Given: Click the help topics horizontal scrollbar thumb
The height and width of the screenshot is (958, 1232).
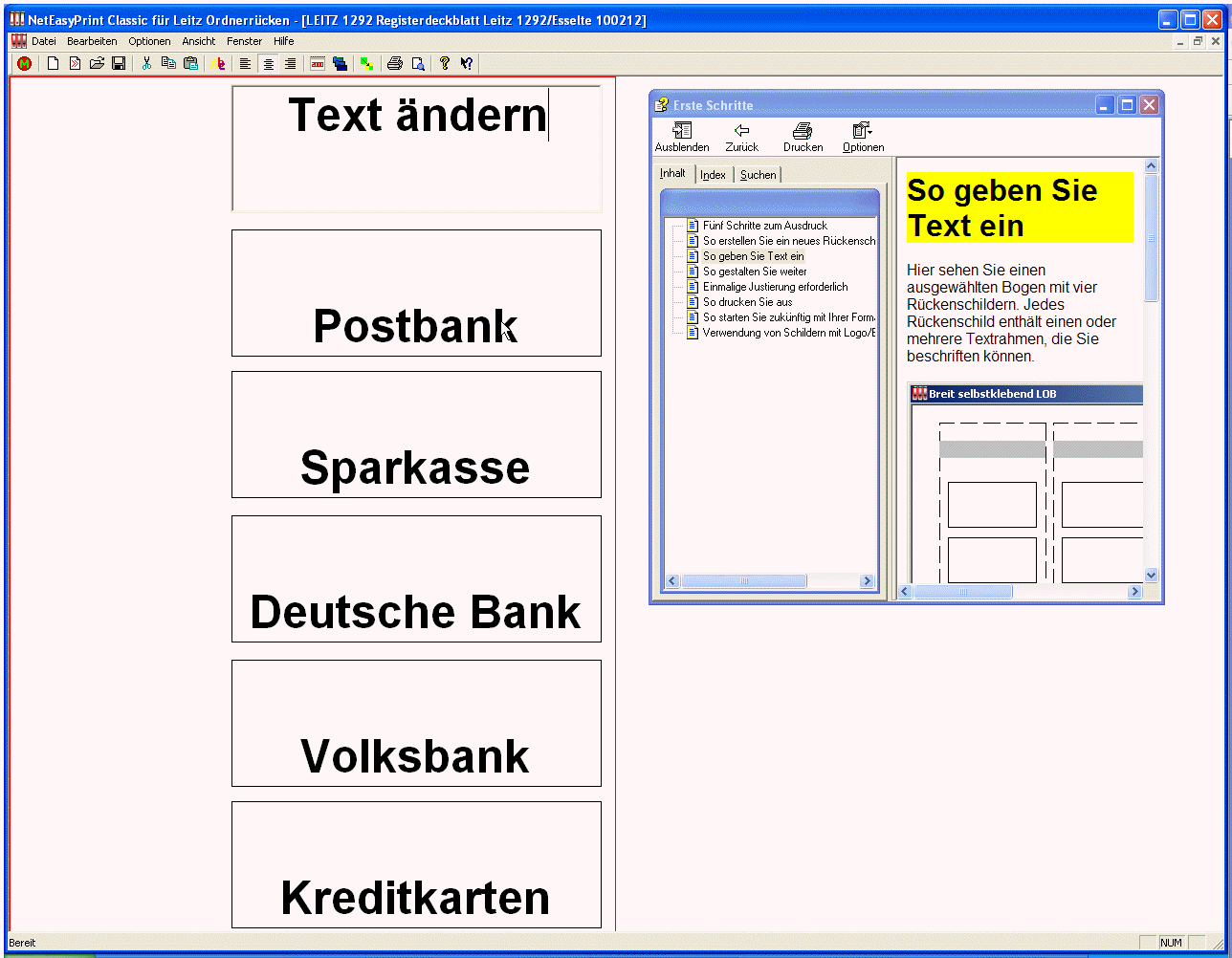Looking at the screenshot, I should click(x=744, y=581).
